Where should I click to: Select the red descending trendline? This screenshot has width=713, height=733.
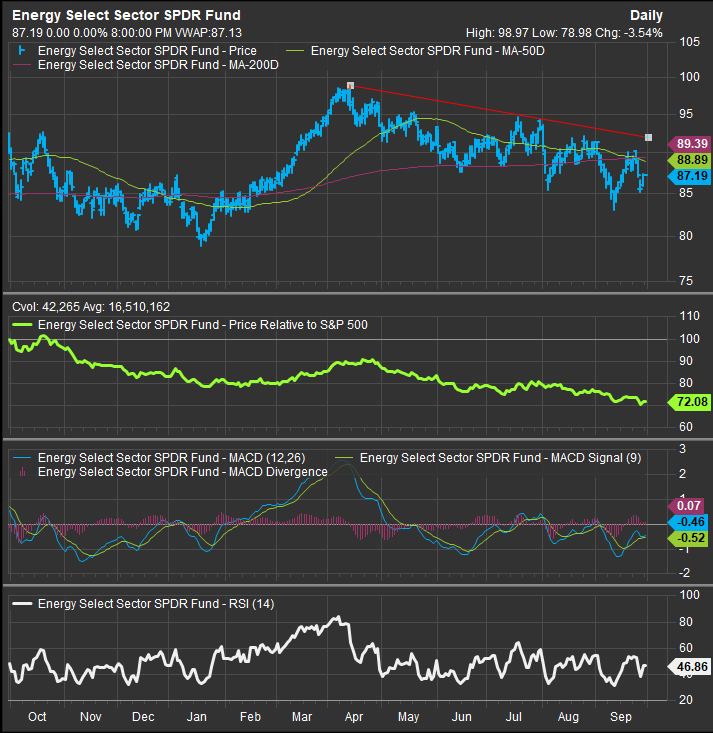(x=499, y=111)
